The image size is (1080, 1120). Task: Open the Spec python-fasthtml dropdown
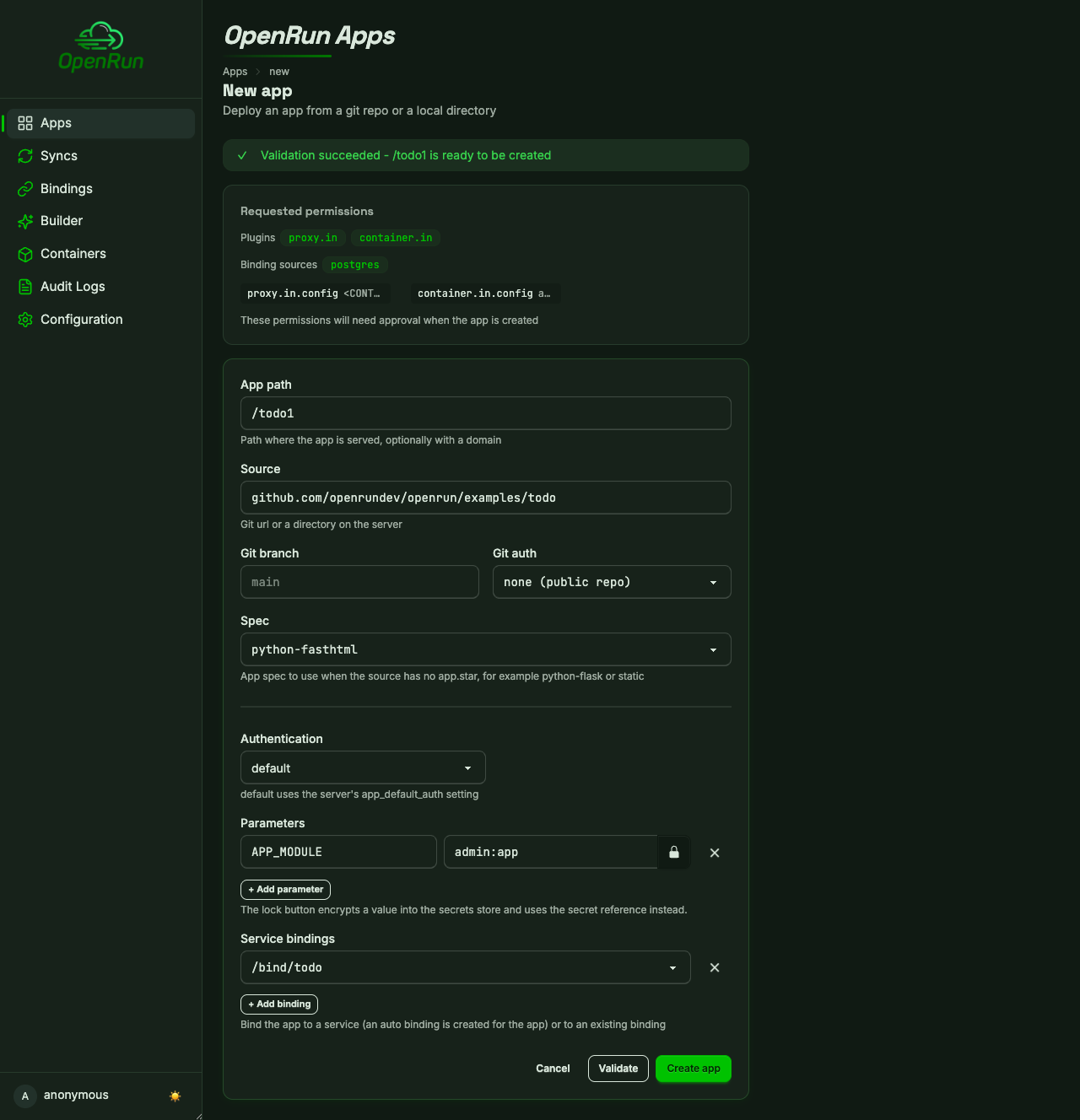pos(486,649)
